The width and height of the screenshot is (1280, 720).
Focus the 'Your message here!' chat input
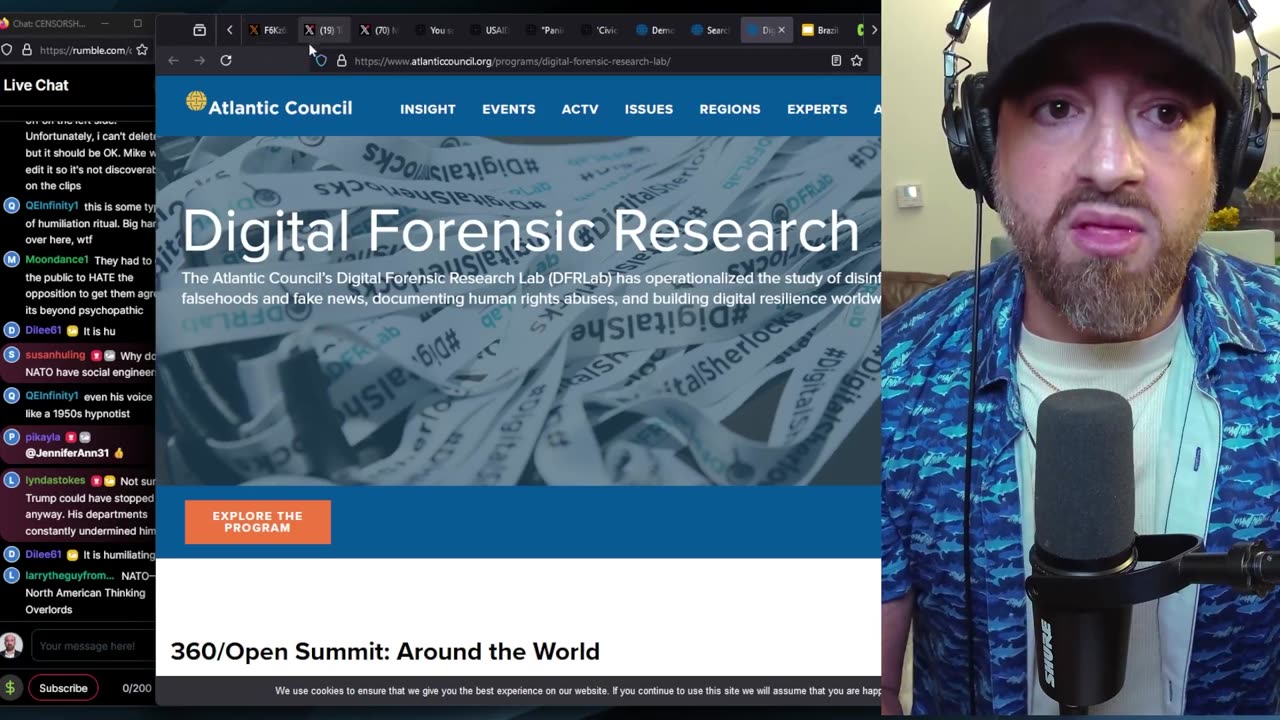[92, 646]
